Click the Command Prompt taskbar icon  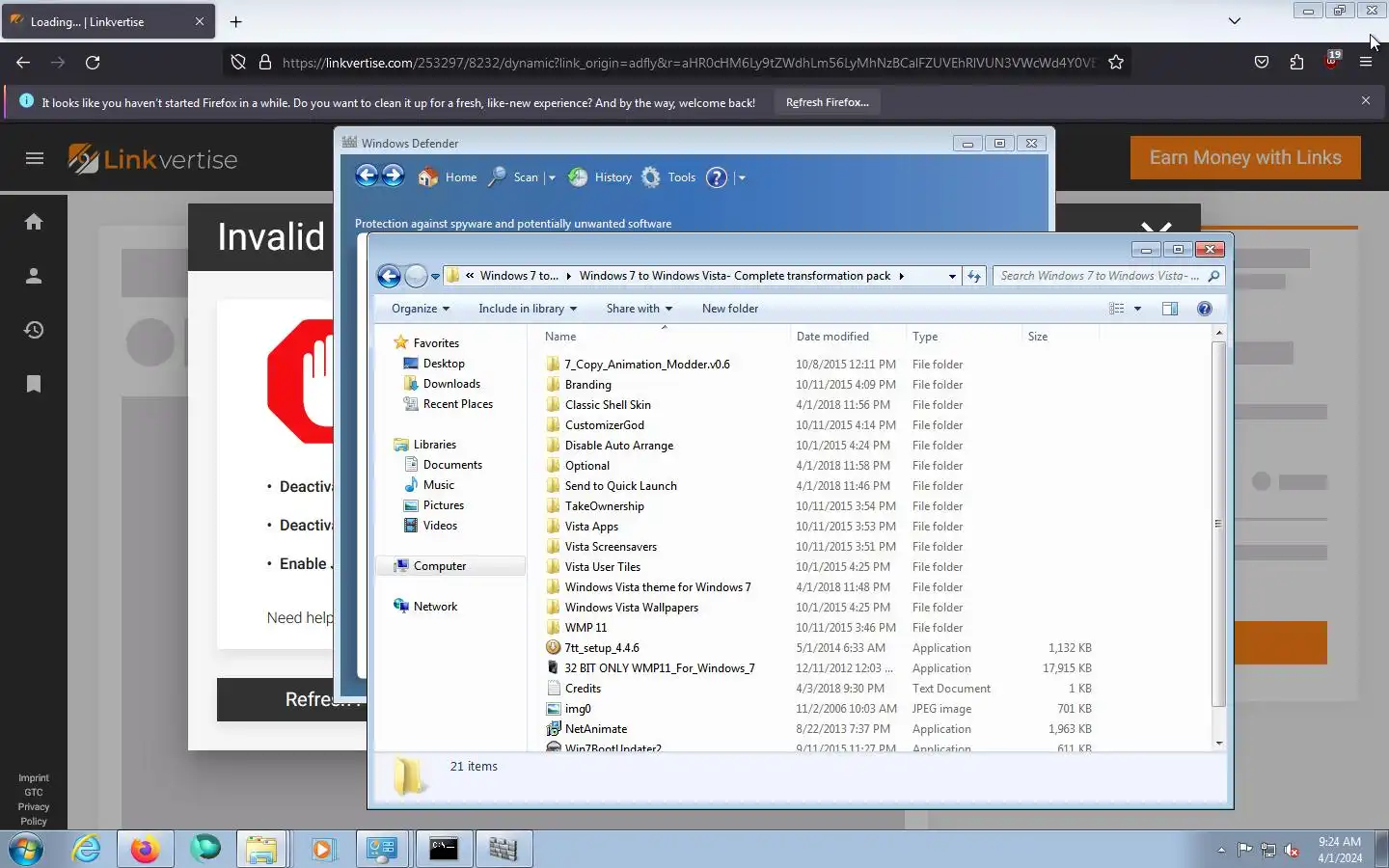coord(444,850)
